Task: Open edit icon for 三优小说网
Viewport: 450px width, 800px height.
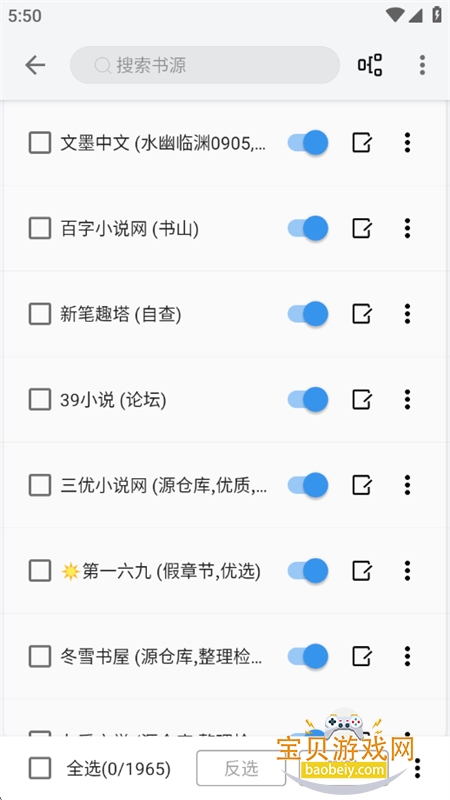Action: (362, 485)
